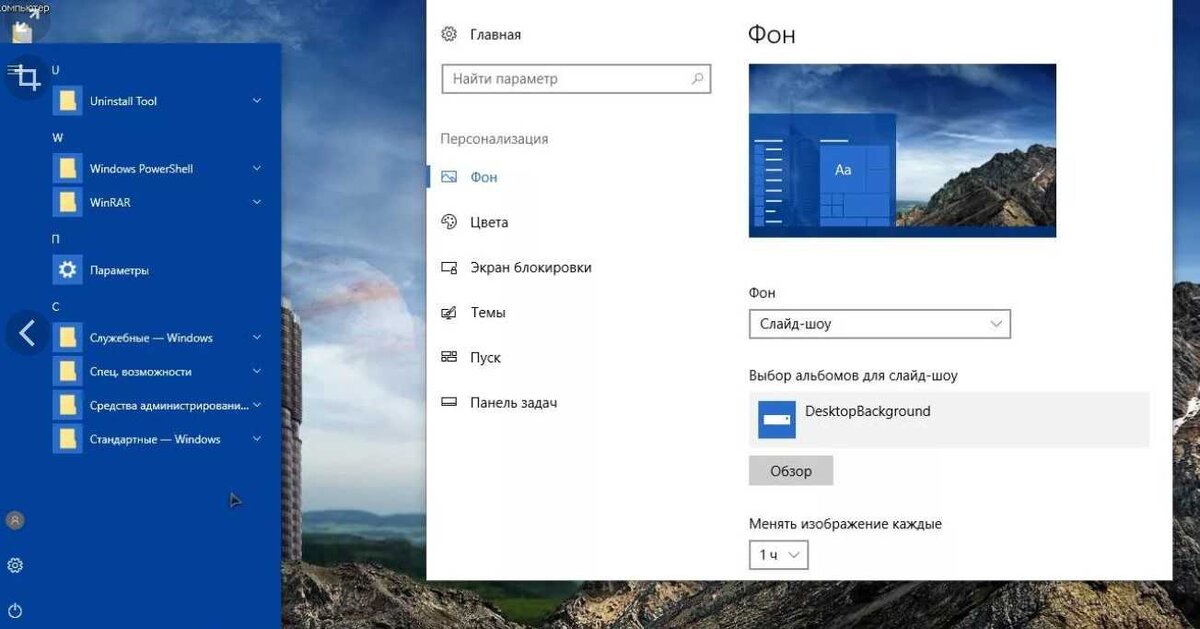Click the Персонализация section heading
1200x629 pixels.
tap(494, 139)
